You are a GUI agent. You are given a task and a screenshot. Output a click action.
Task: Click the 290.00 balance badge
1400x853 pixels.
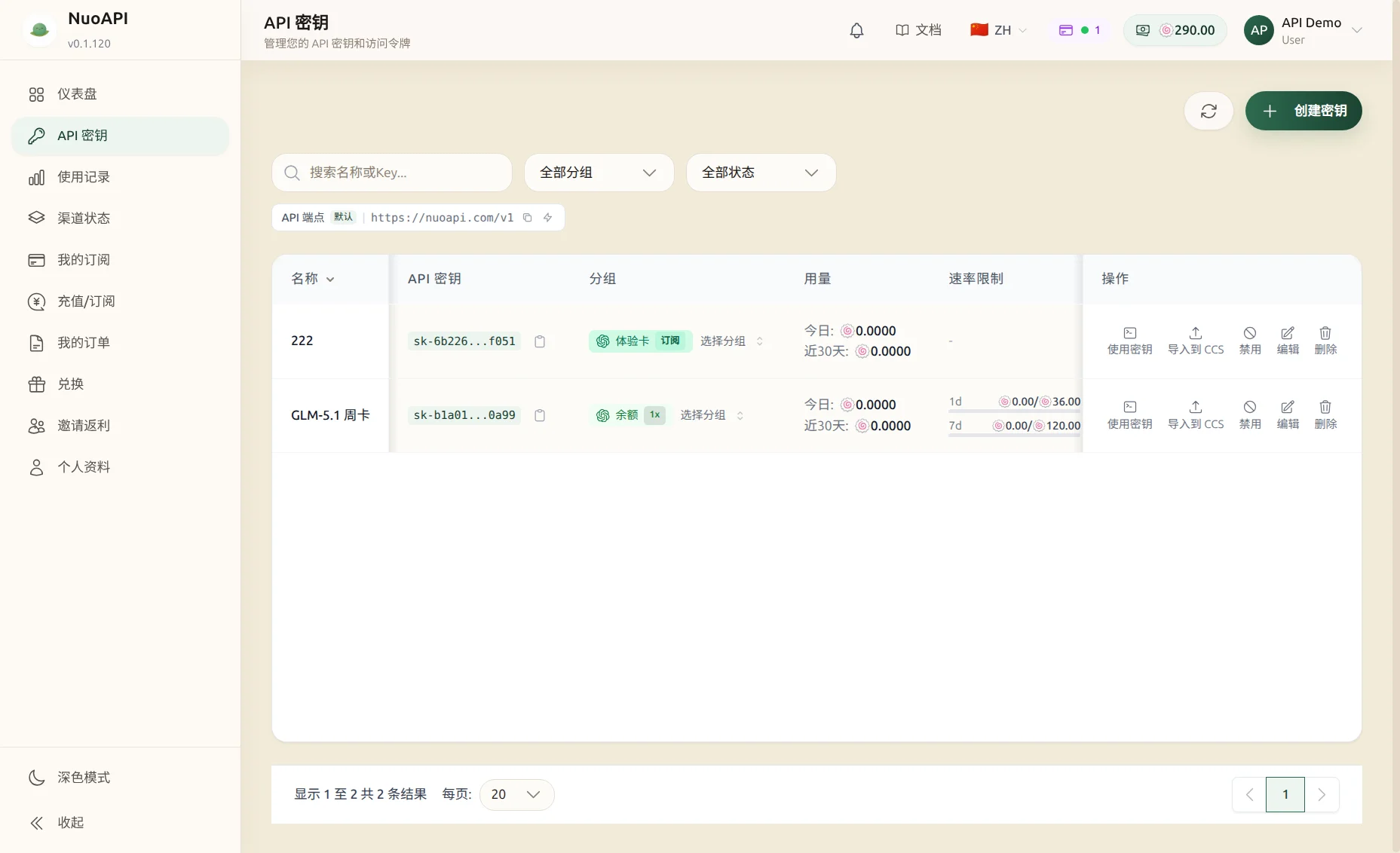[x=1175, y=30]
